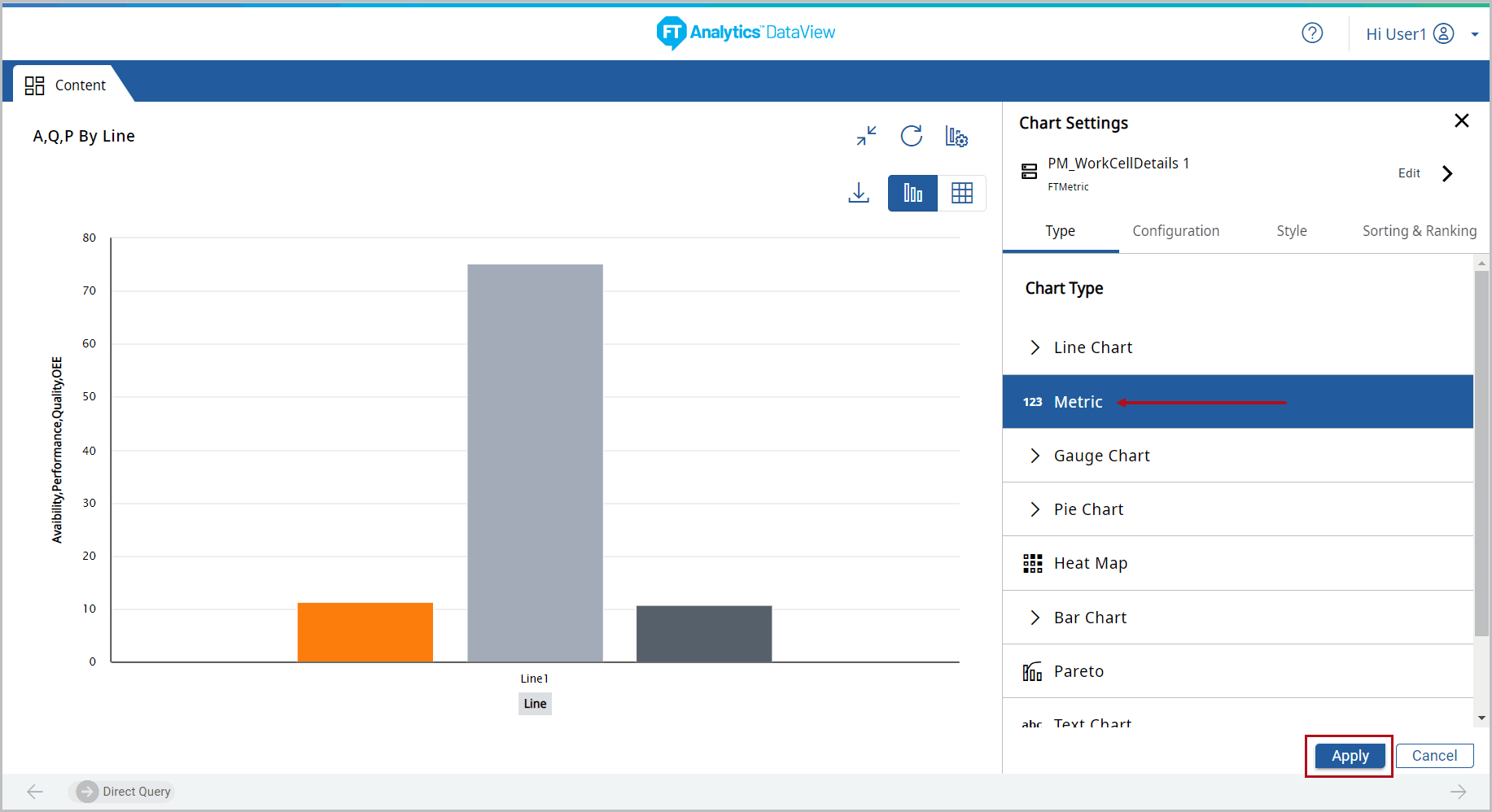The height and width of the screenshot is (812, 1492).
Task: Switch to table grid view
Action: pyautogui.click(x=962, y=193)
